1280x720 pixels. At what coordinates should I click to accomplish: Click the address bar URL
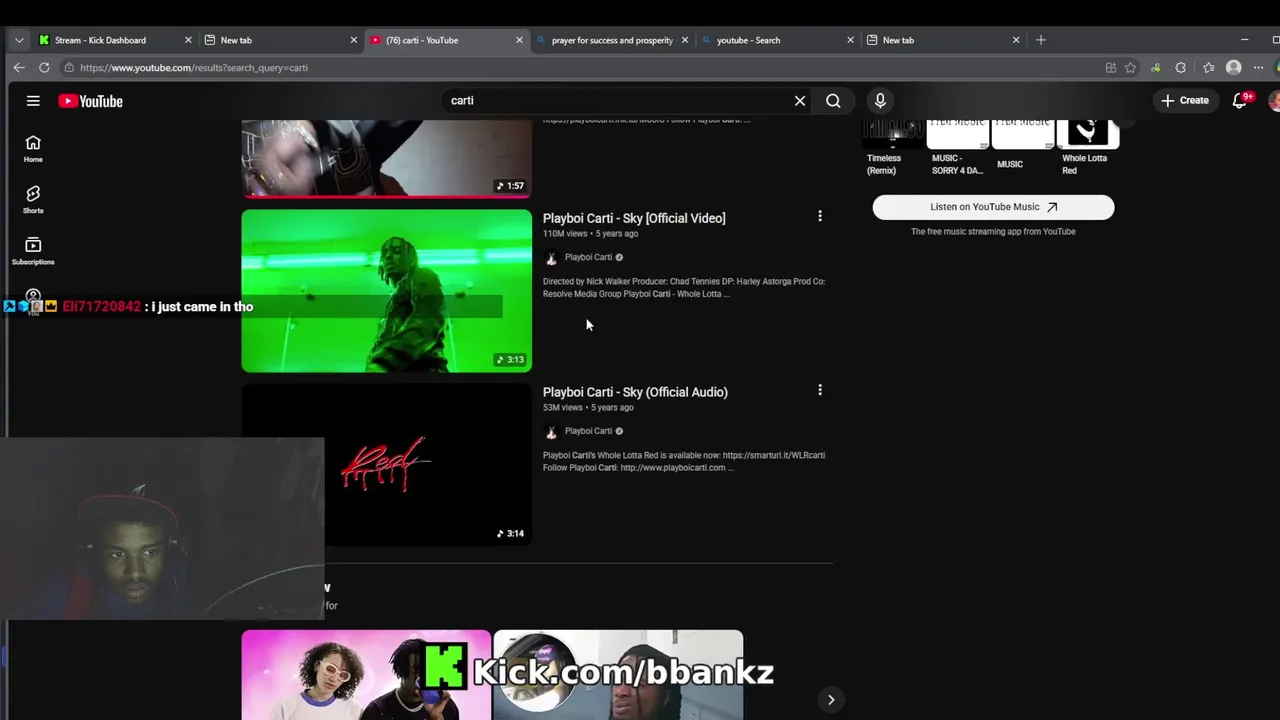(x=194, y=68)
